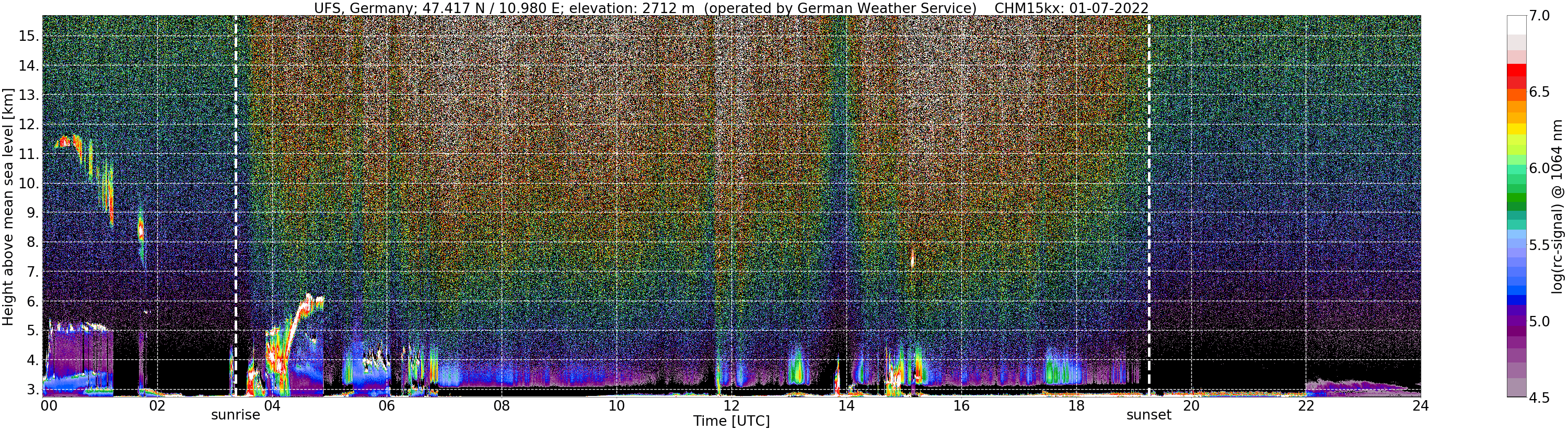Click the colorbar '6.5' tick value
This screenshot has height=431, width=1568.
click(1539, 92)
